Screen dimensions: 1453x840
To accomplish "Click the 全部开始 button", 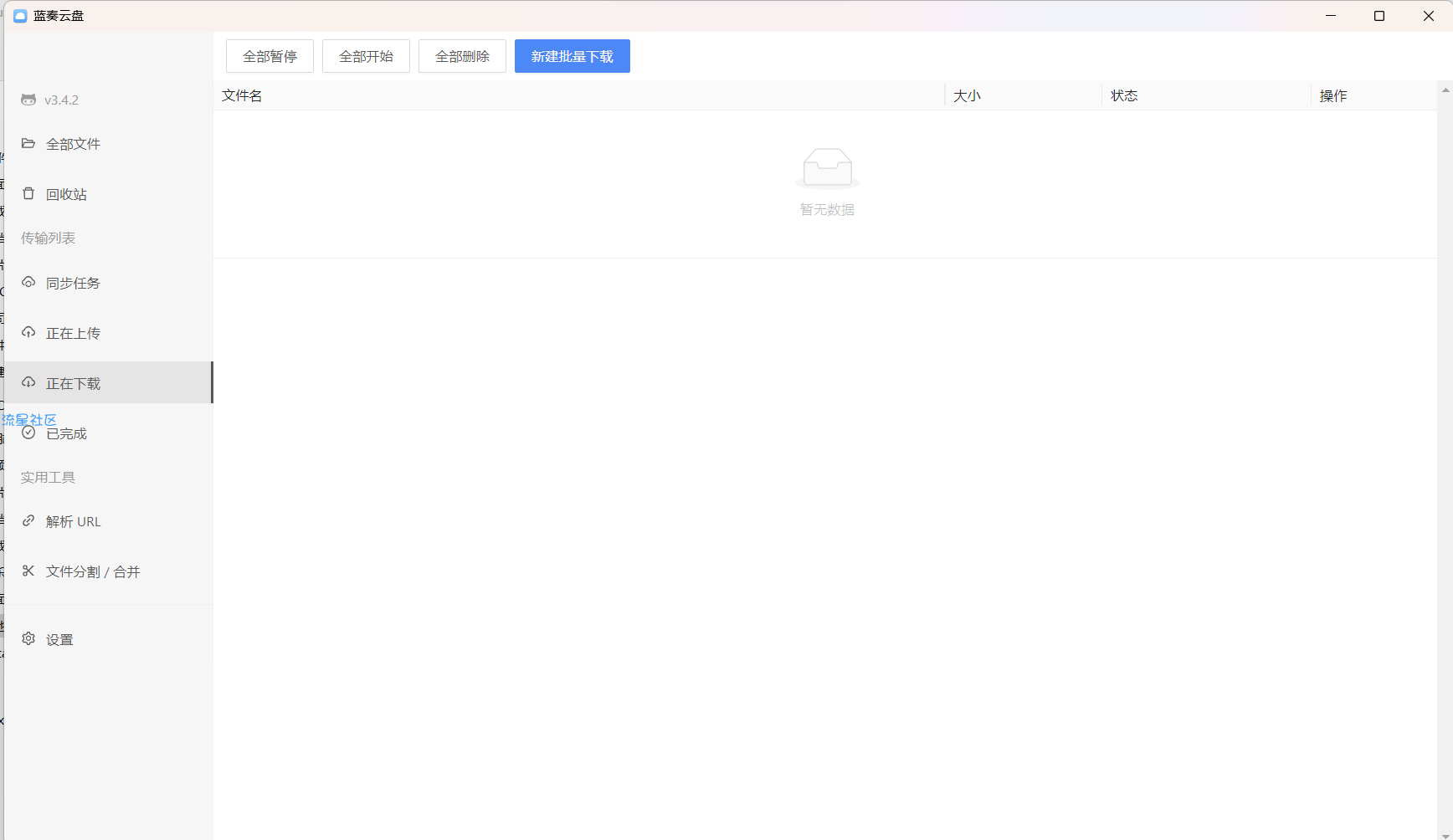I will coord(366,56).
